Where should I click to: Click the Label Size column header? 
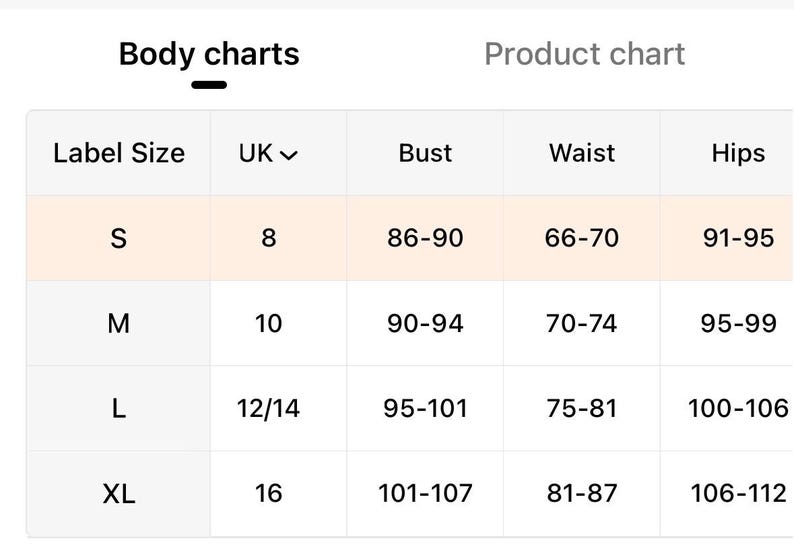(119, 153)
